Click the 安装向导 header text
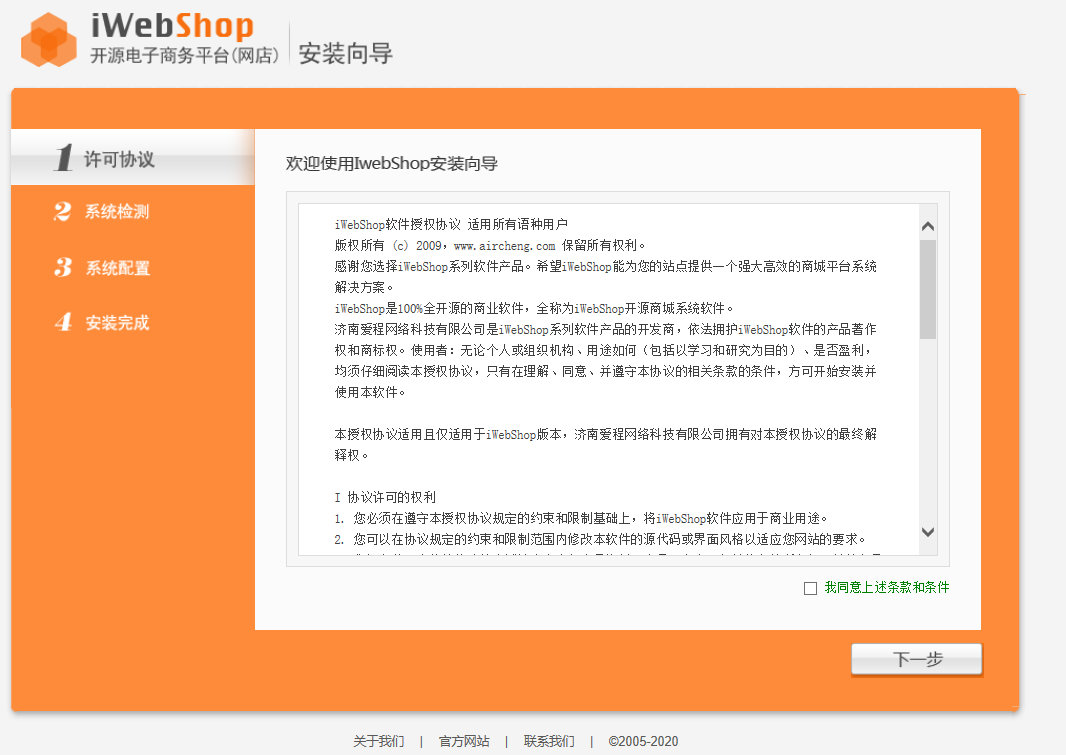1066x755 pixels. coord(345,53)
